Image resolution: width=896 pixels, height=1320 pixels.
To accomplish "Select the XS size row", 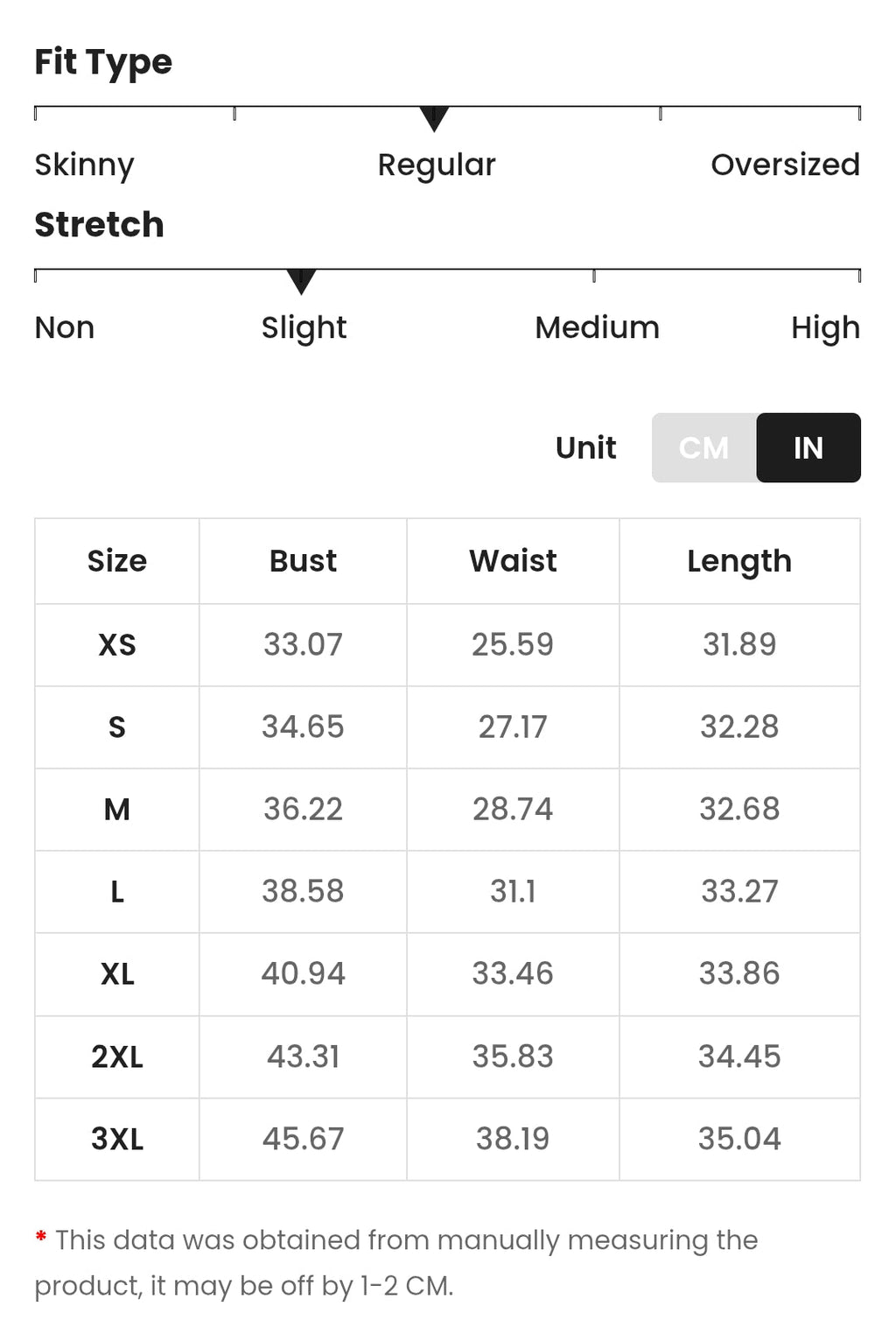I will (x=447, y=645).
